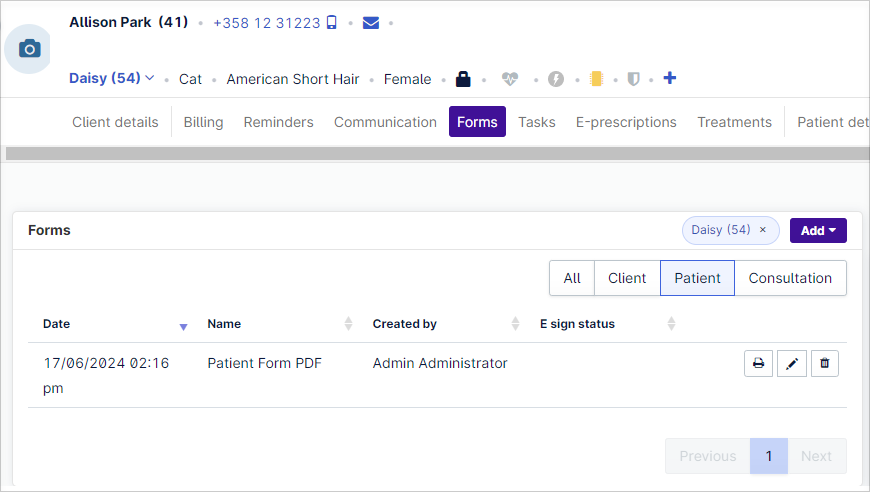This screenshot has height=492, width=870.
Task: Filter forms by Consultation
Action: tap(790, 278)
